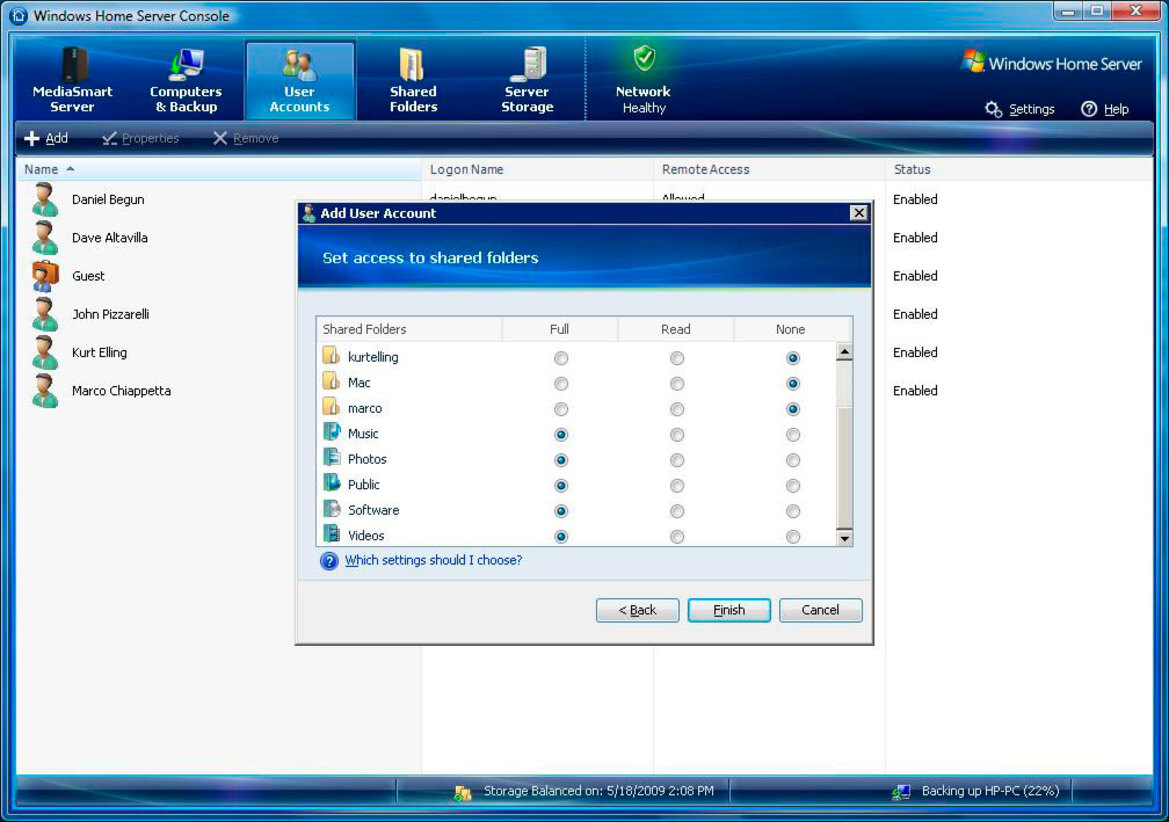Click the Software shared folder icon
The image size is (1169, 822).
coord(332,509)
